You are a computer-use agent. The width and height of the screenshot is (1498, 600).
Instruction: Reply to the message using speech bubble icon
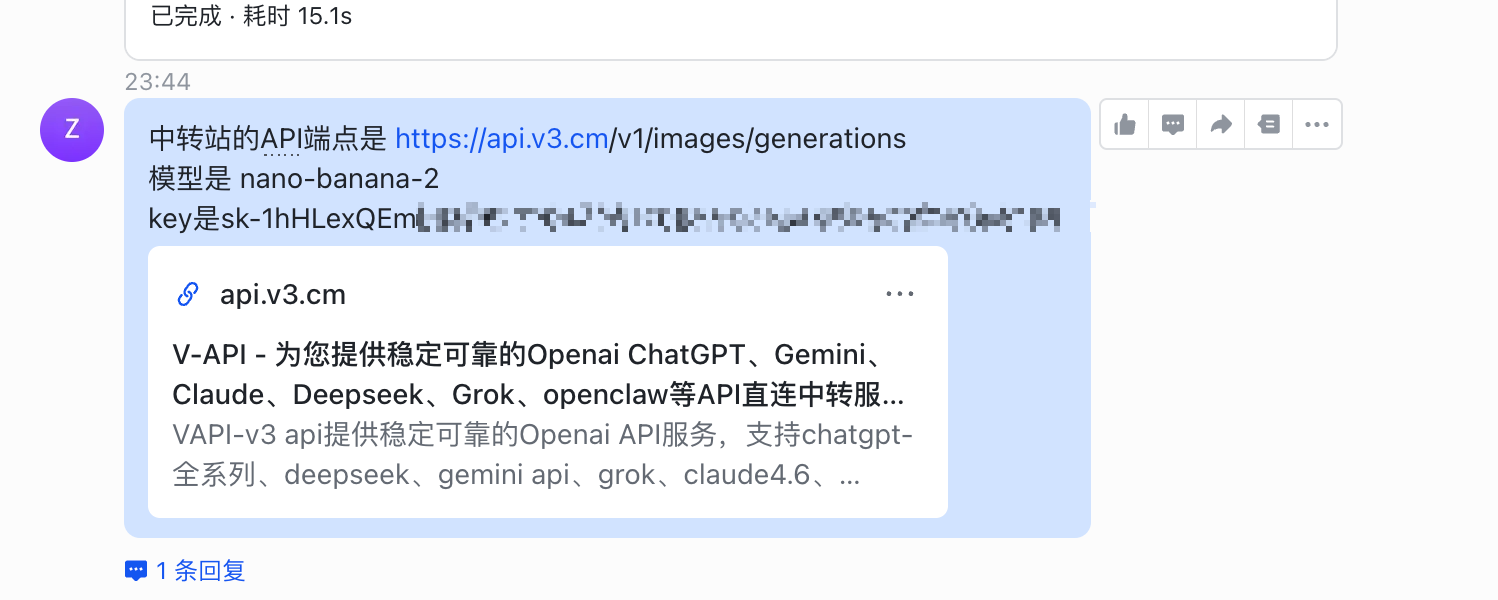[1173, 125]
